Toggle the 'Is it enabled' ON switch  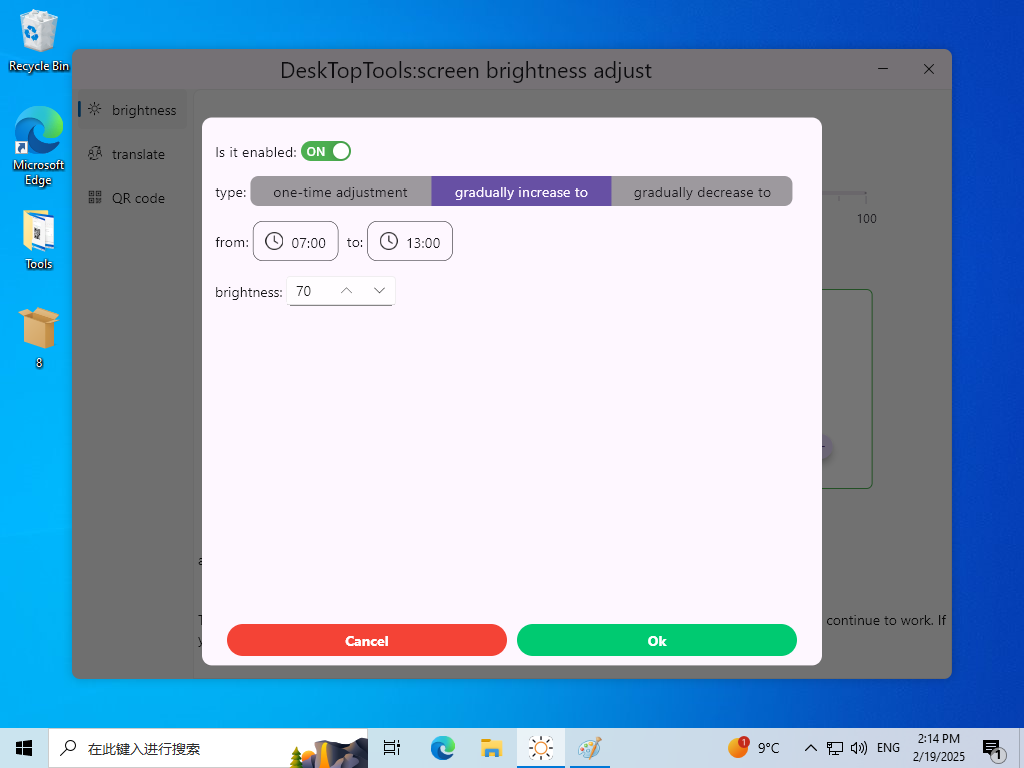pyautogui.click(x=326, y=152)
